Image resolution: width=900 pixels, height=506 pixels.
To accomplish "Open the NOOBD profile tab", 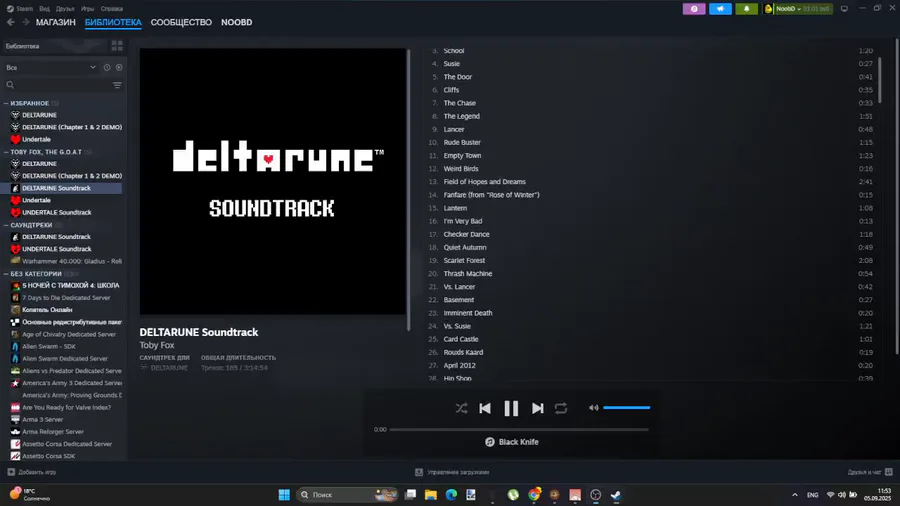I will click(236, 22).
